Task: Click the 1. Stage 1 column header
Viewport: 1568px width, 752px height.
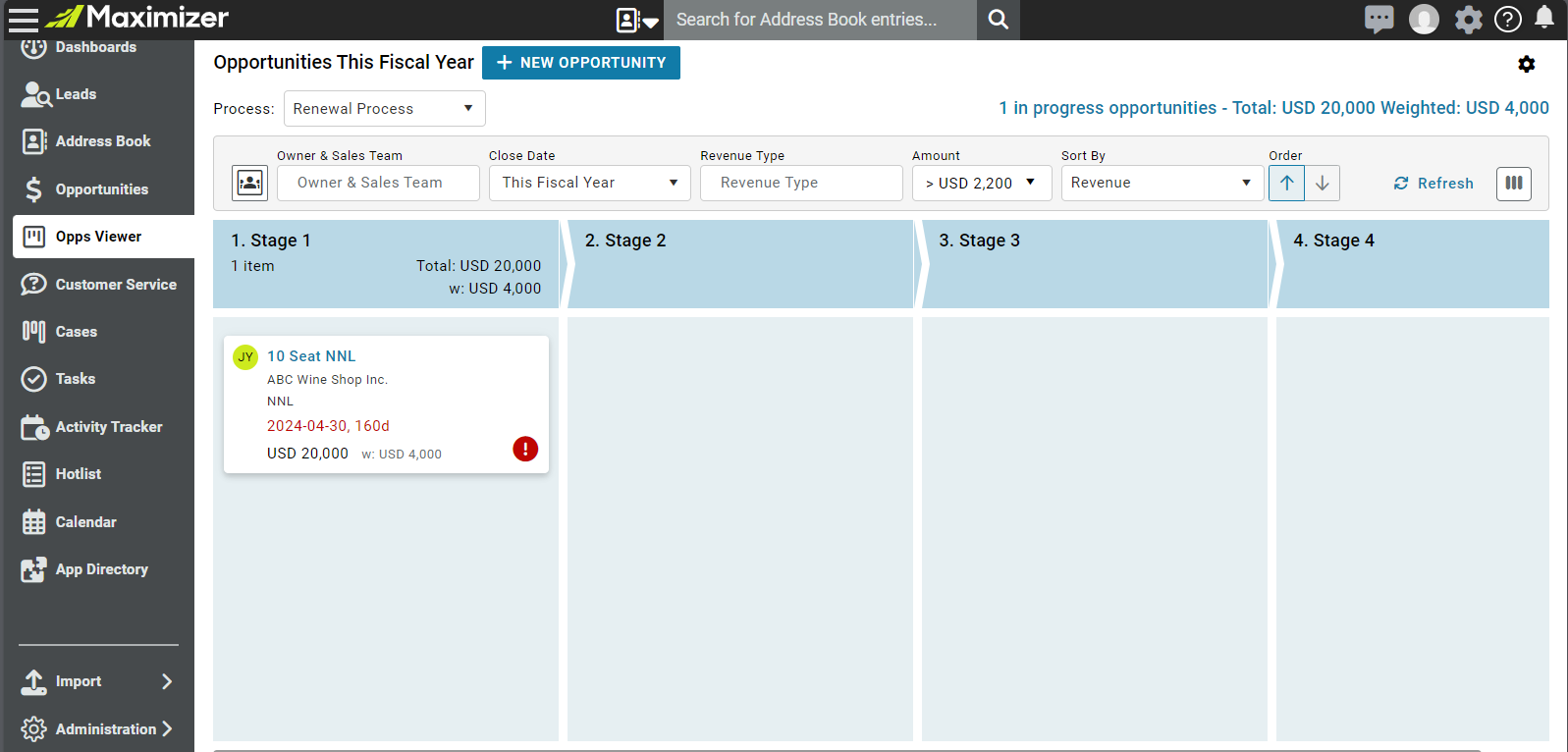Action: (386, 264)
